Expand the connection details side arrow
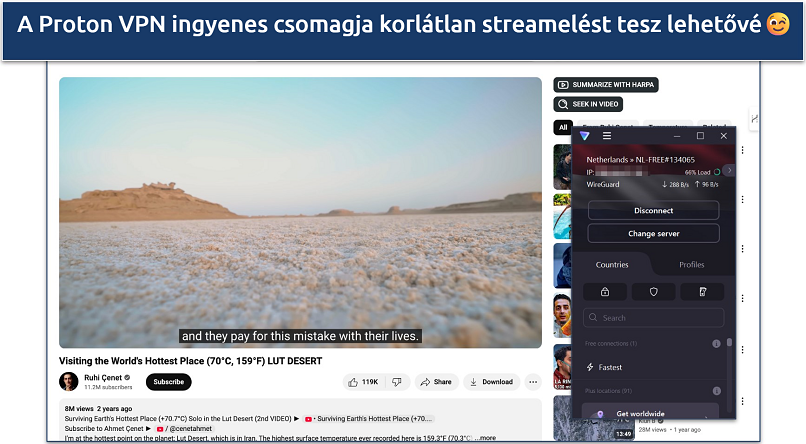Viewport: 806px width, 444px height. 730,171
